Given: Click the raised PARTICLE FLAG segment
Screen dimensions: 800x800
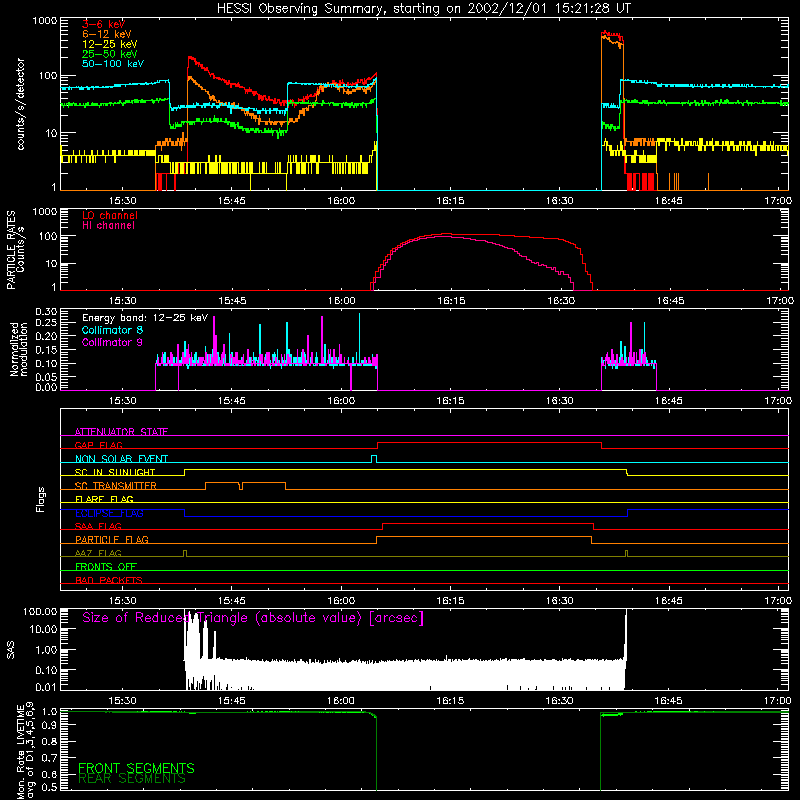Looking at the screenshot, I should pos(484,537).
